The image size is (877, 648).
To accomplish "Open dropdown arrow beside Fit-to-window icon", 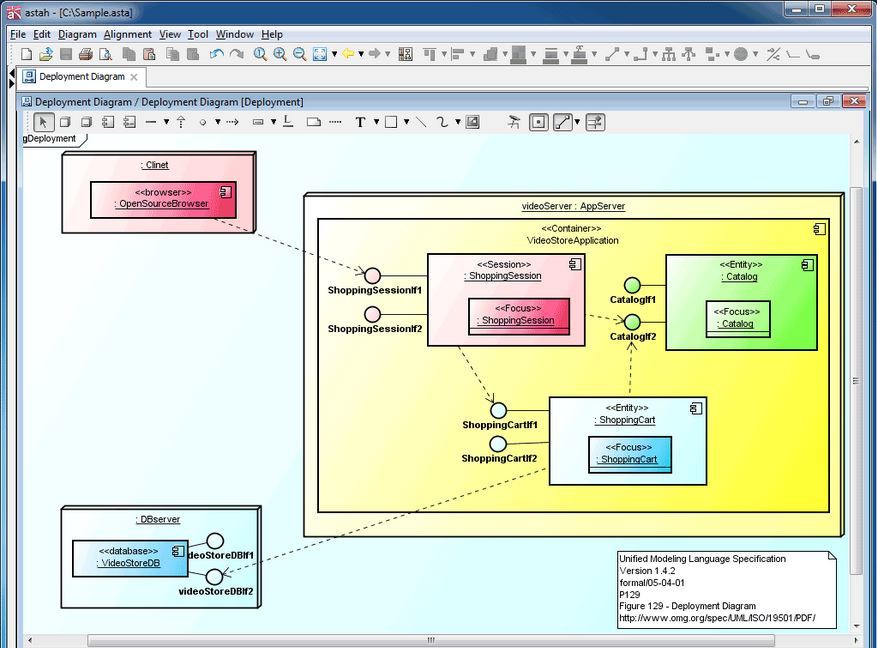I will (334, 55).
